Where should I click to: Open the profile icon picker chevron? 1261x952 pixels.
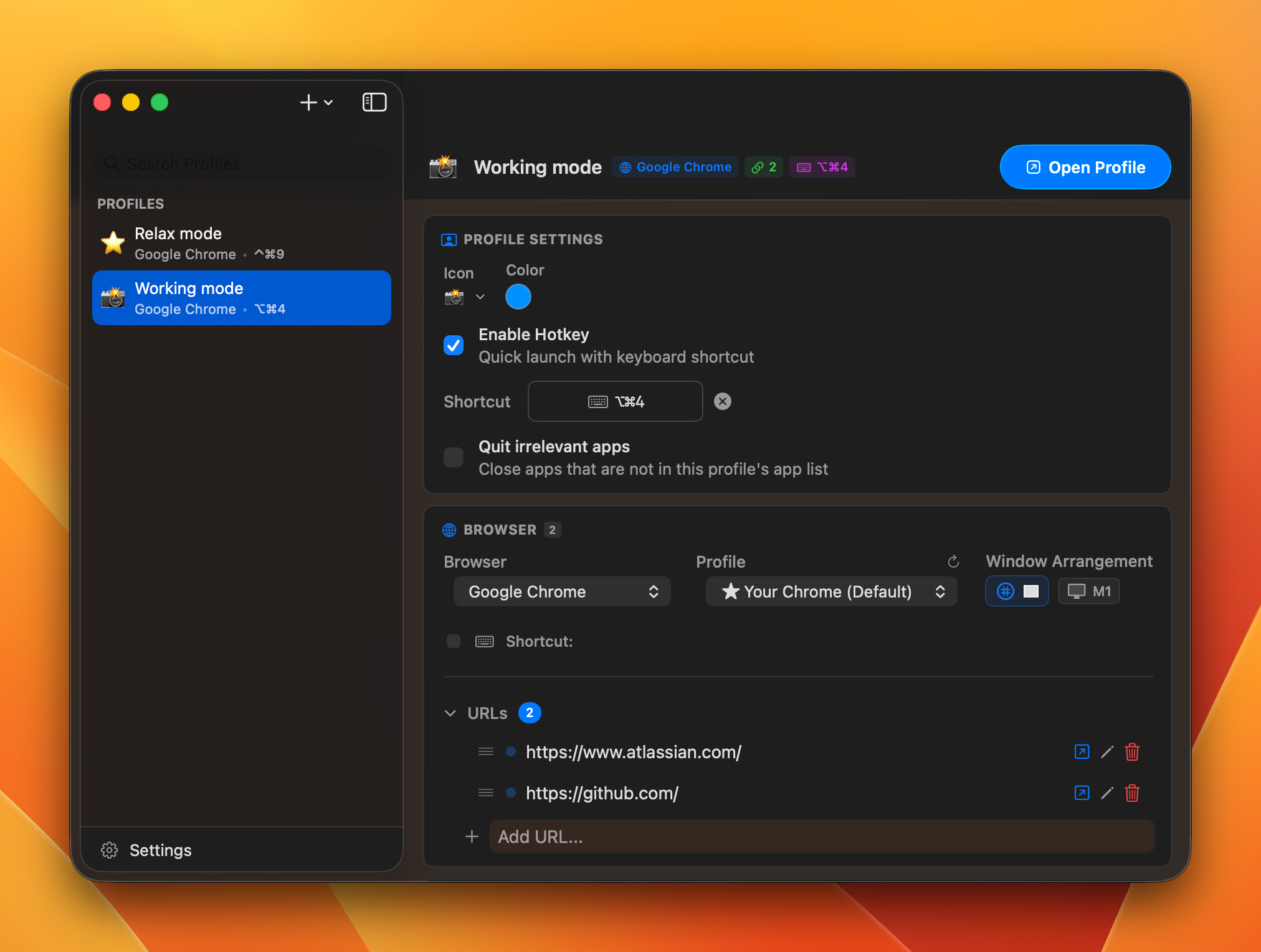coord(481,297)
